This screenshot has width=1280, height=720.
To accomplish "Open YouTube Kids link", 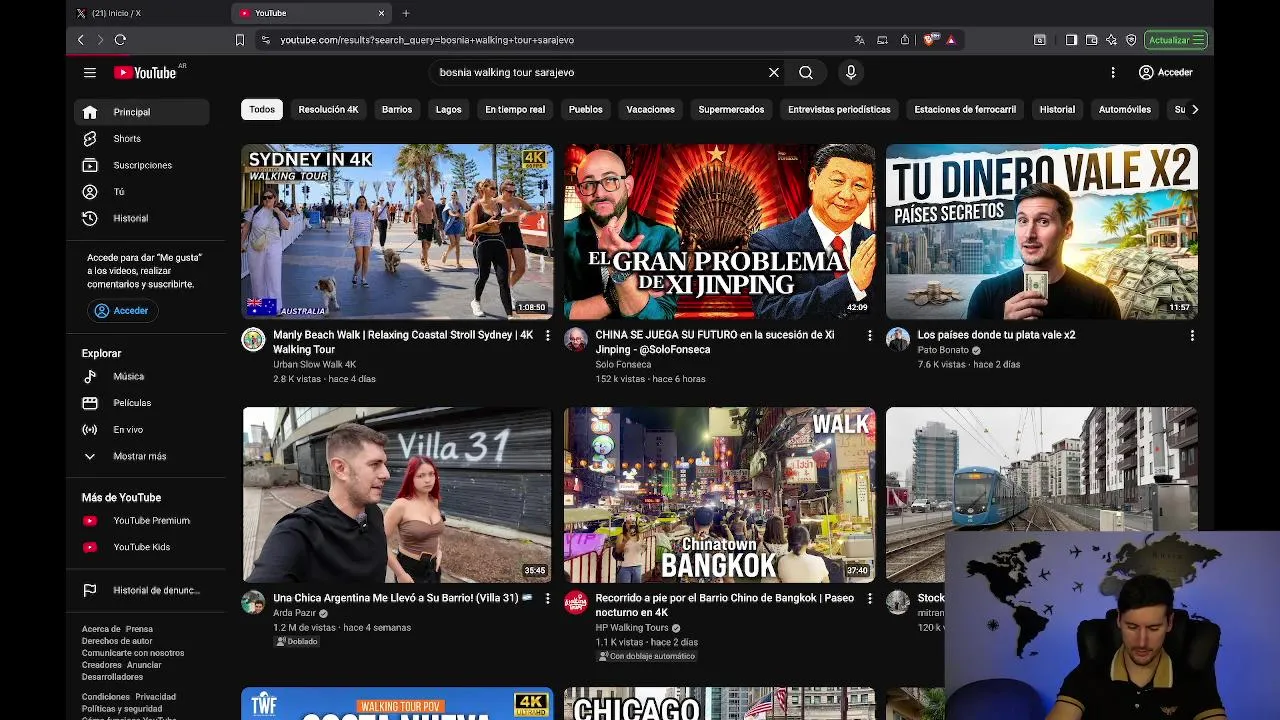I will coord(141,547).
